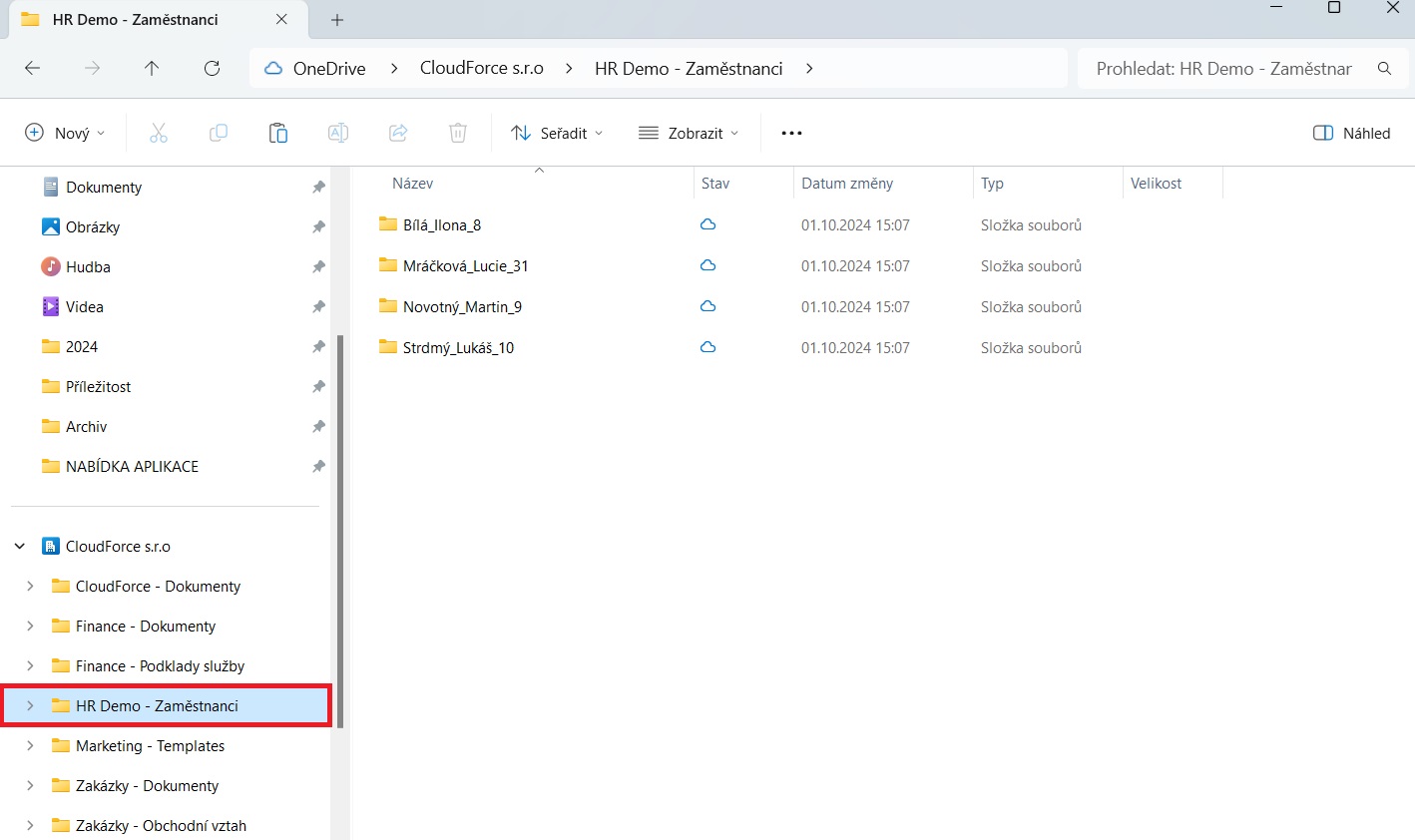Viewport: 1415px width, 840px height.
Task: Sort by the Stav column header
Action: coord(715,184)
